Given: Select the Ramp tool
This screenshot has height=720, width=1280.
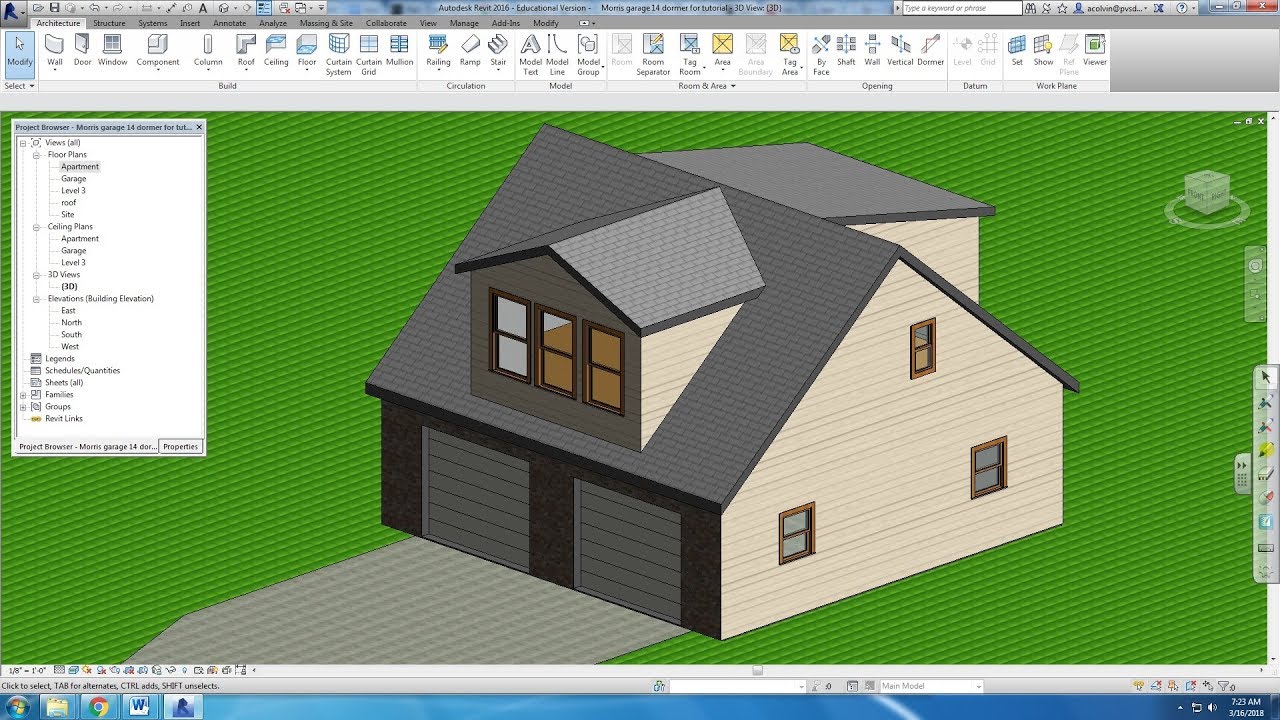Looking at the screenshot, I should tap(470, 50).
